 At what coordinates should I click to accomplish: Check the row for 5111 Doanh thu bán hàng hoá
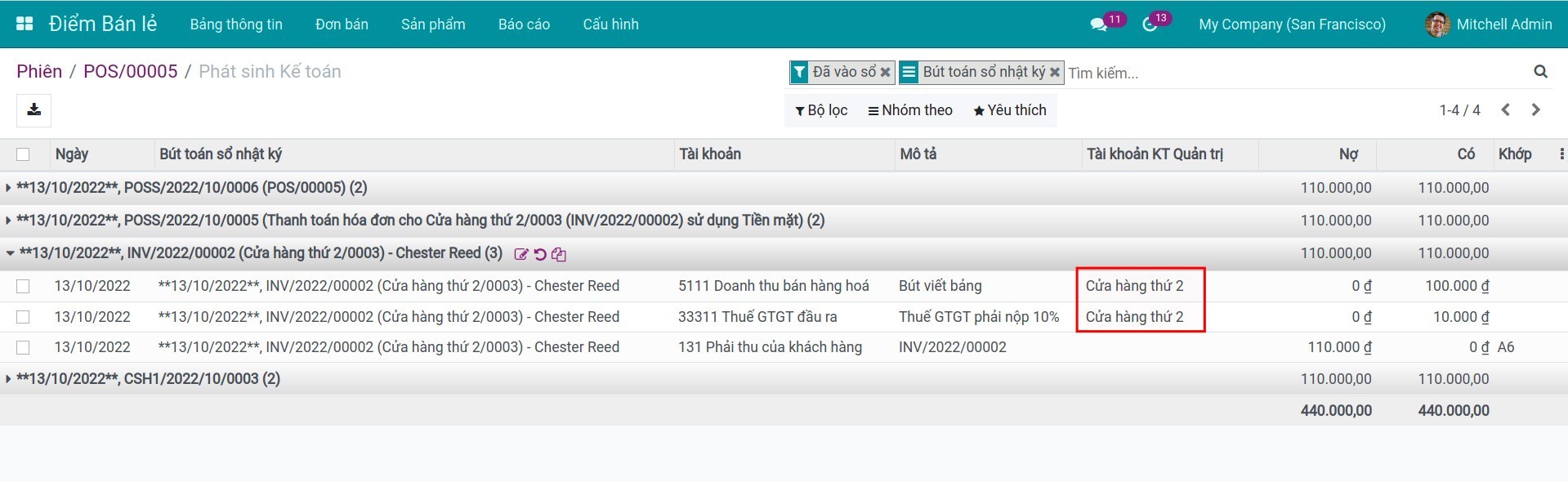tap(23, 286)
